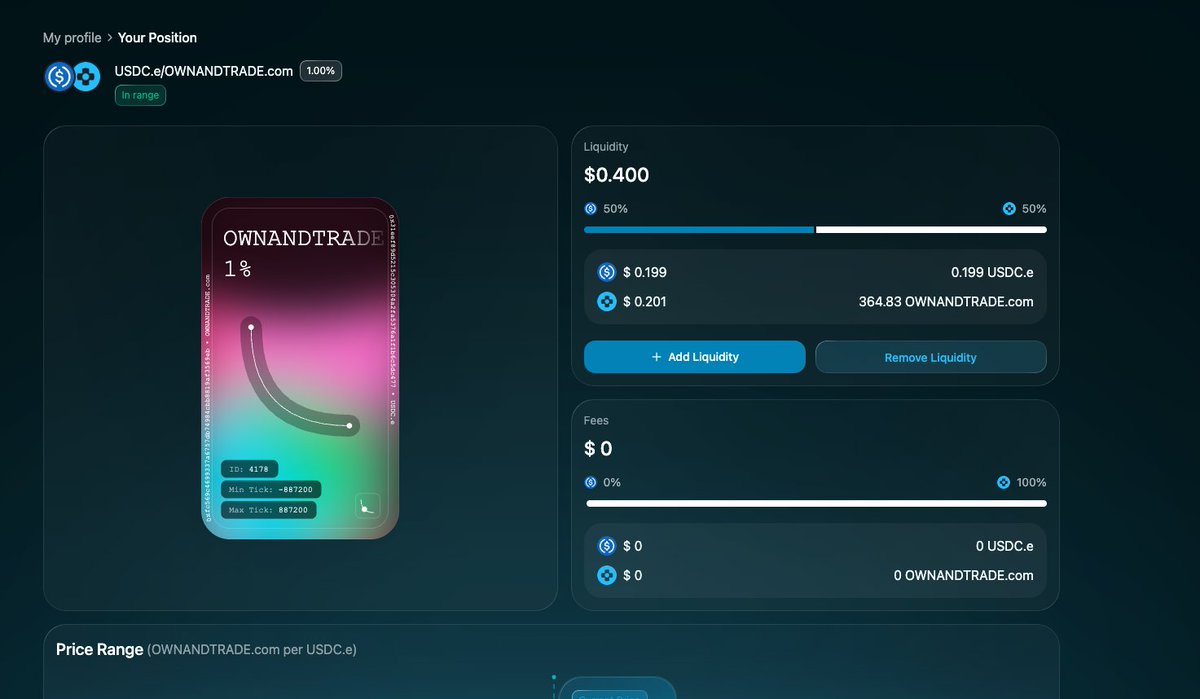
Task: Click the 1.00% fee tier badge
Action: (321, 71)
